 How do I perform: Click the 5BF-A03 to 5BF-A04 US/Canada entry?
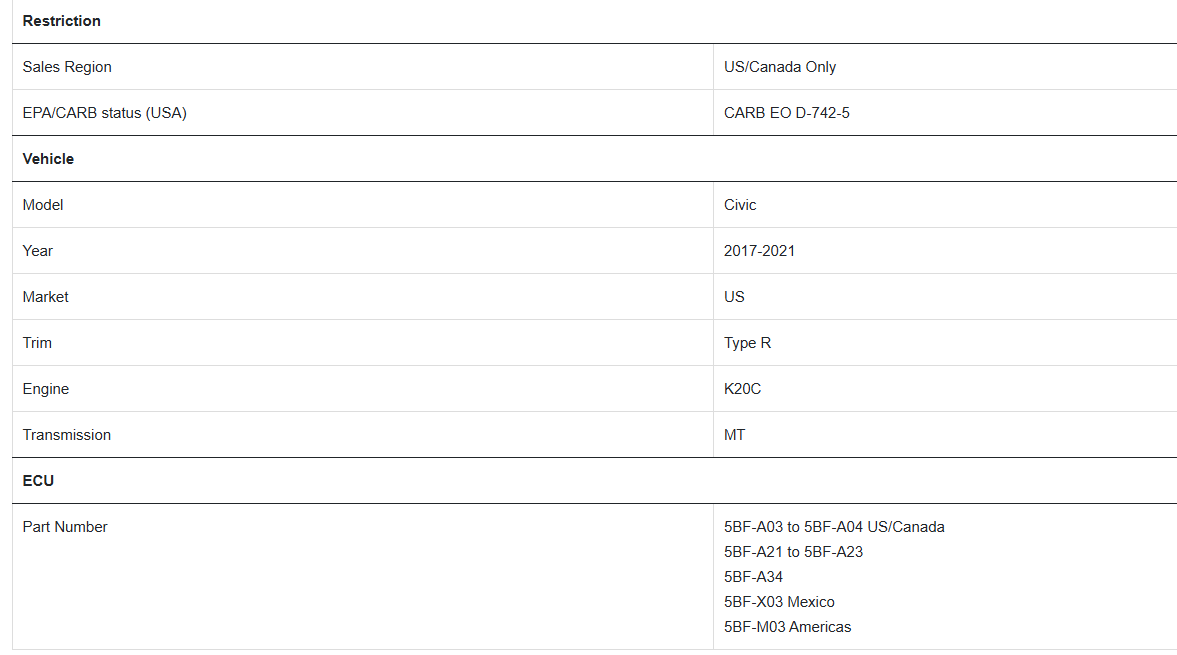click(x=834, y=527)
